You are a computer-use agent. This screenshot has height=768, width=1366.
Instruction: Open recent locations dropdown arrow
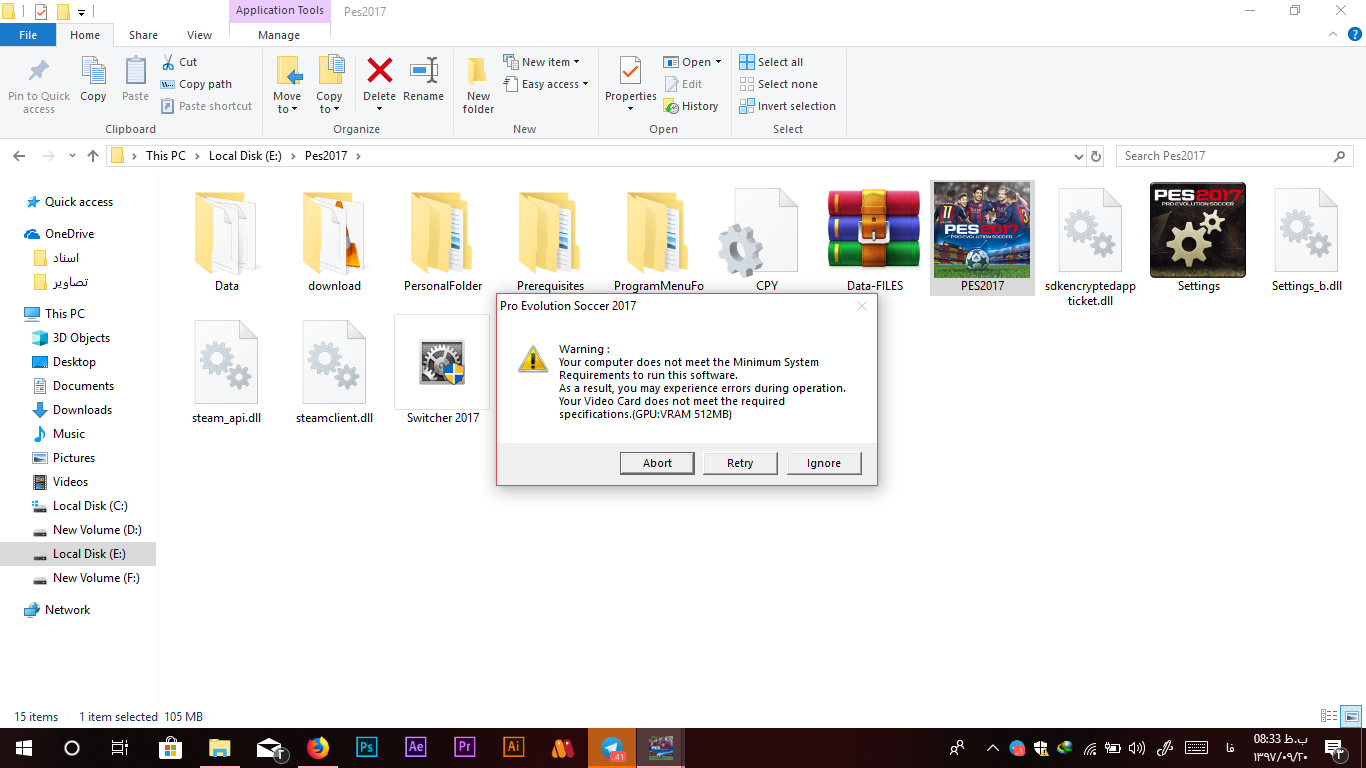click(x=72, y=156)
